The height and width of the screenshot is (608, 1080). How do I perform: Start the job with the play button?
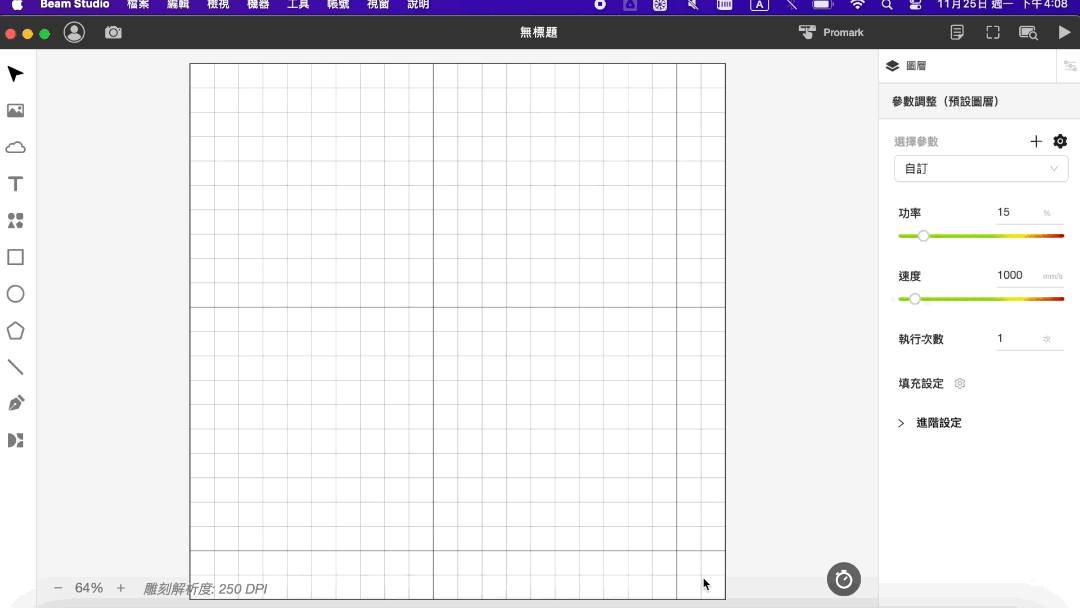point(1064,32)
